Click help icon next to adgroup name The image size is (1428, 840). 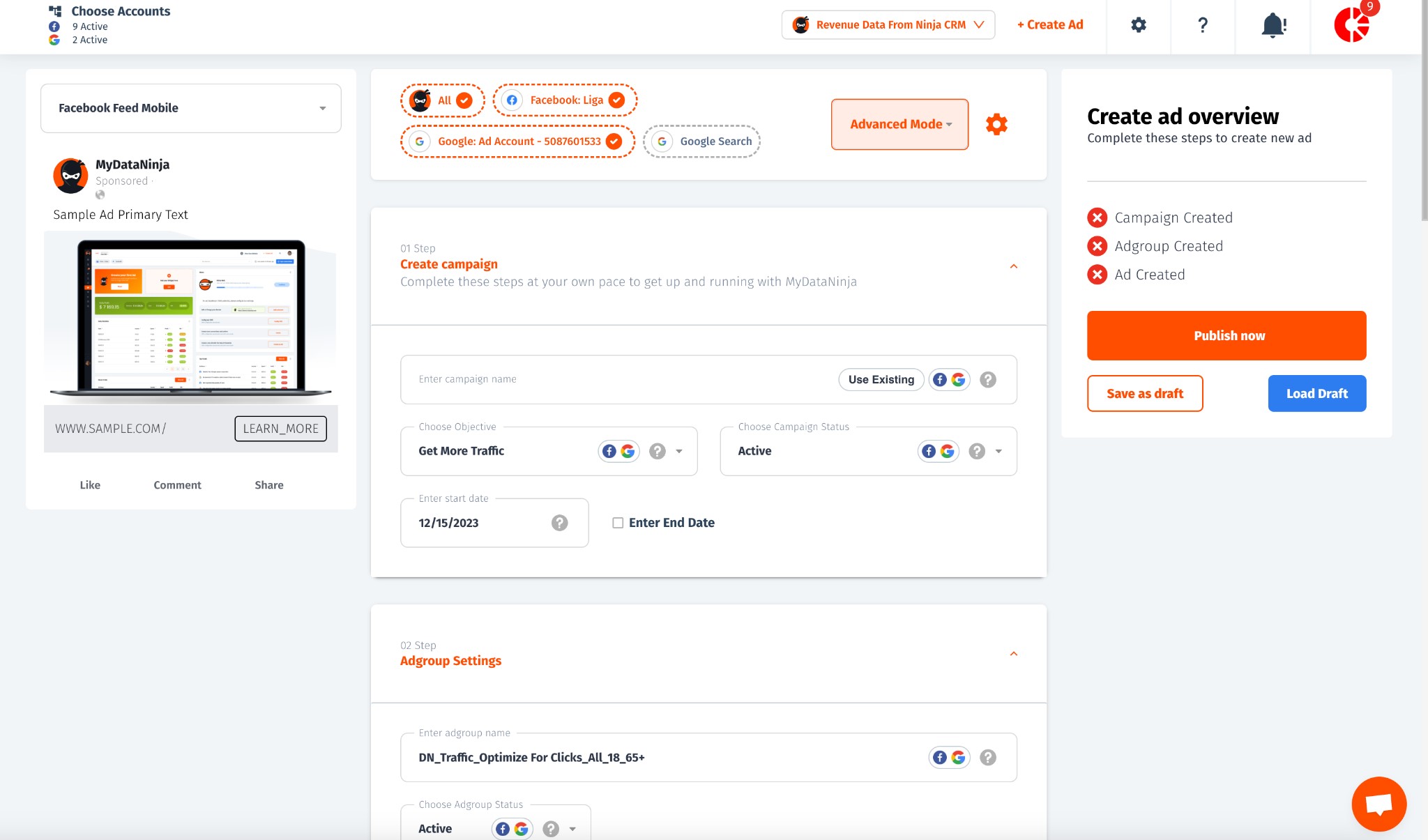tap(987, 758)
